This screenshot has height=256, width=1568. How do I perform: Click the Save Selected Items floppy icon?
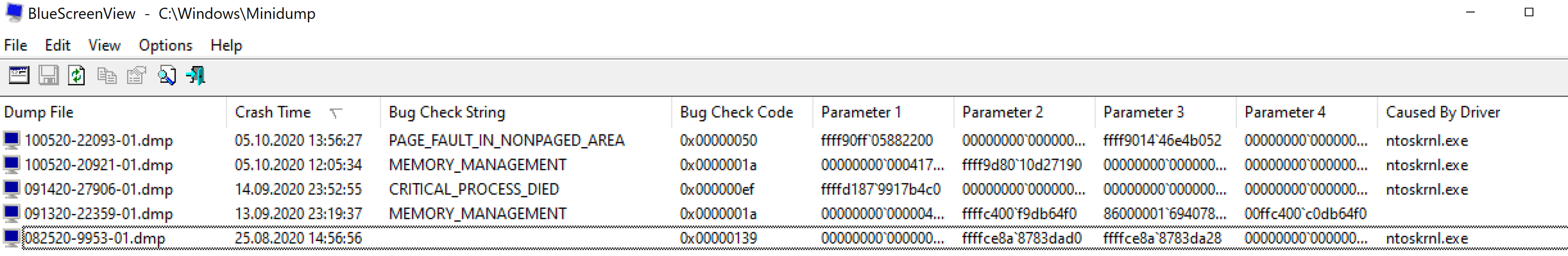(48, 75)
